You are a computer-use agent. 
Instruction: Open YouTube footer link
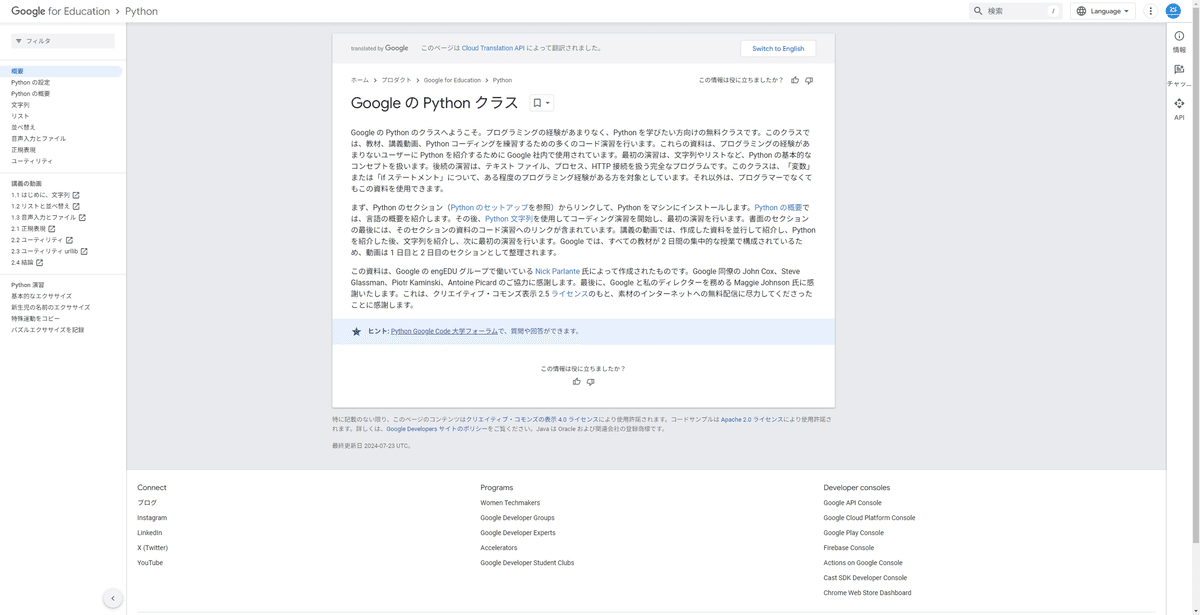pyautogui.click(x=150, y=563)
